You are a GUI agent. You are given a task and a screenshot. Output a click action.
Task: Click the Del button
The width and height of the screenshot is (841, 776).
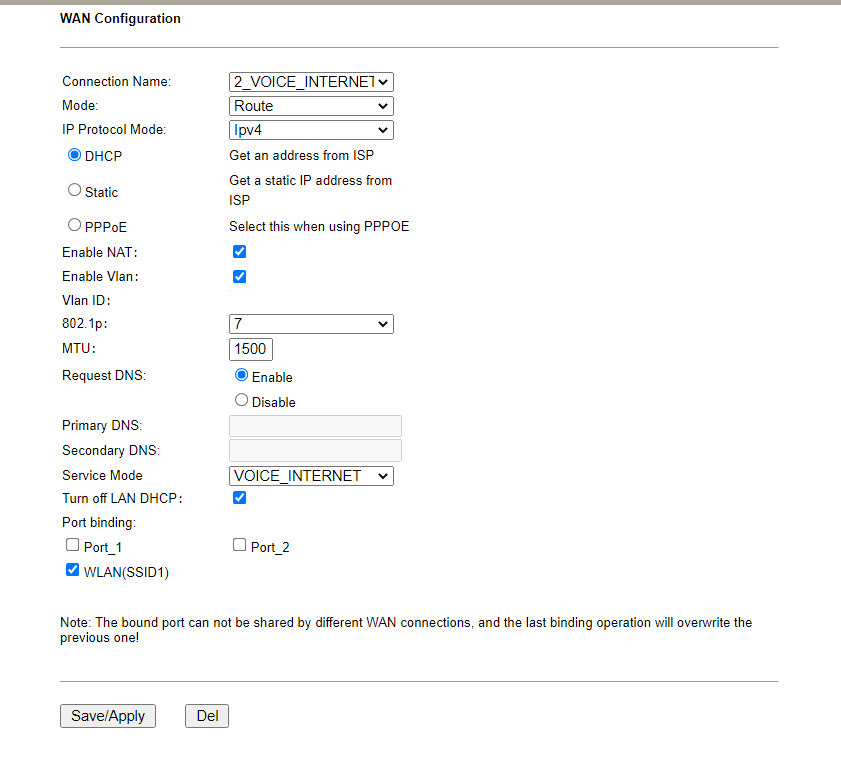[207, 716]
